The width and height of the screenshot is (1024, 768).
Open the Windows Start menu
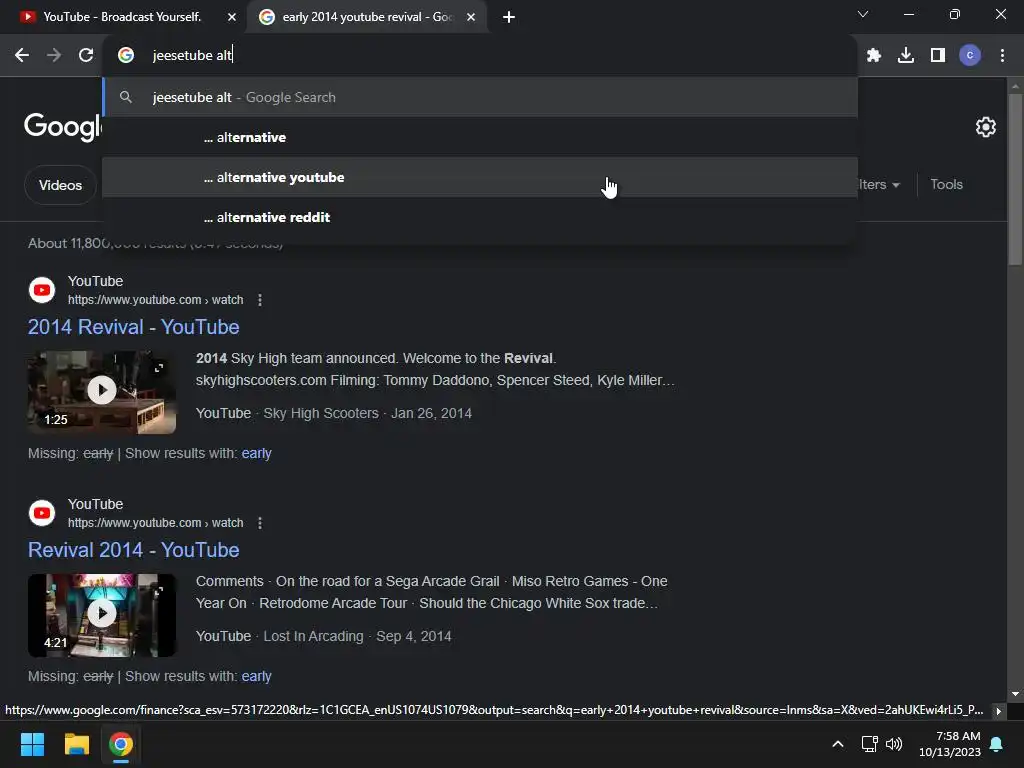tap(32, 744)
